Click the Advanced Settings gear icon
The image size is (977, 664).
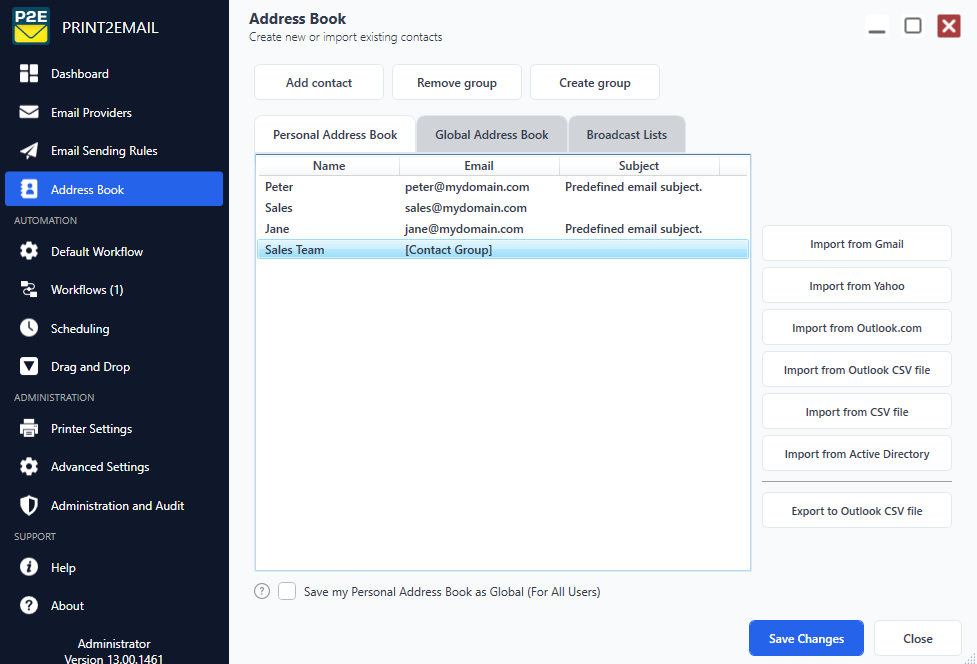tap(29, 467)
